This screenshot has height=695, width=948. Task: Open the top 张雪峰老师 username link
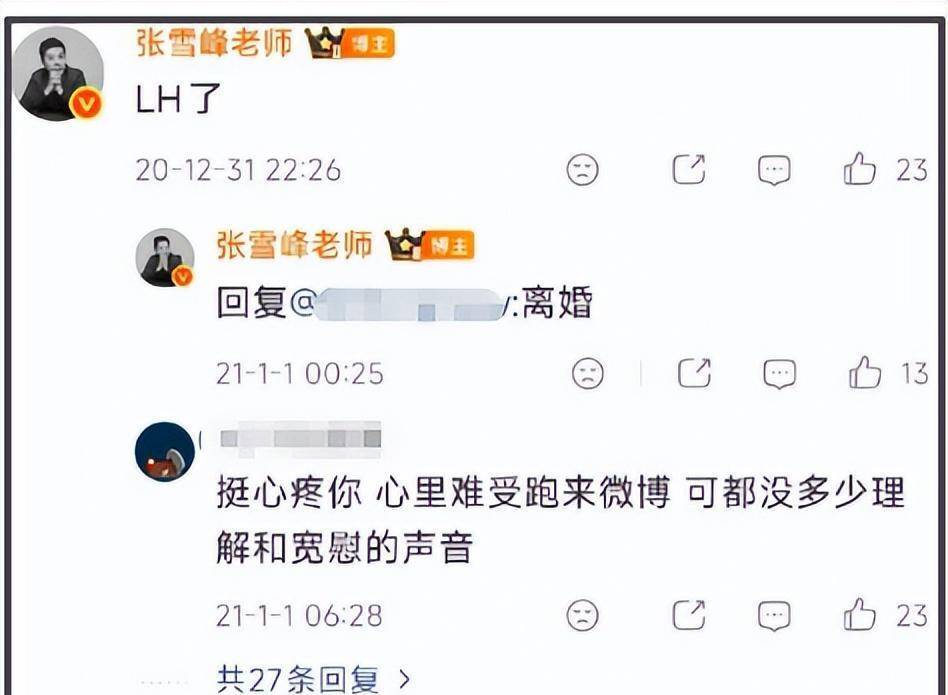pyautogui.click(x=214, y=43)
